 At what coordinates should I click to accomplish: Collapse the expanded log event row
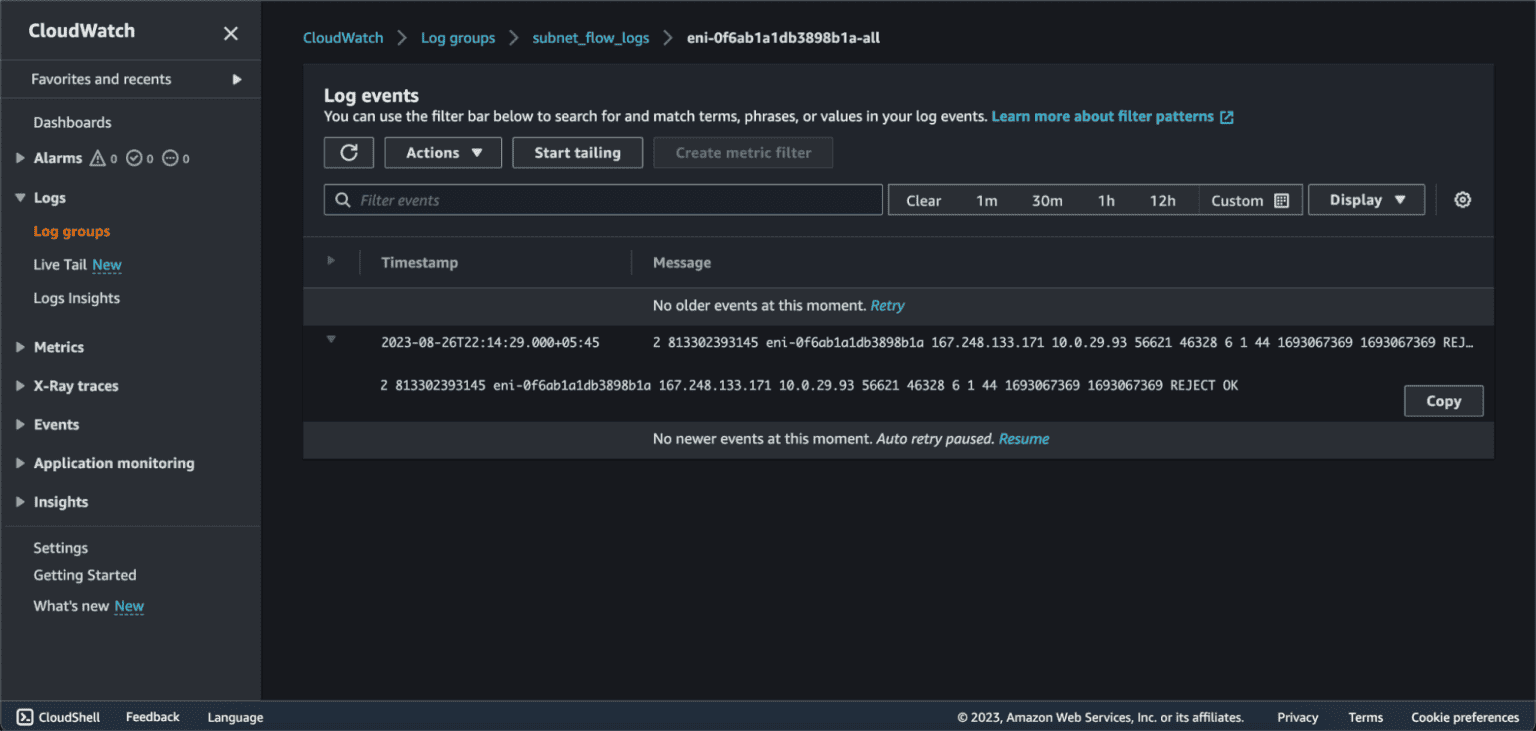point(330,339)
